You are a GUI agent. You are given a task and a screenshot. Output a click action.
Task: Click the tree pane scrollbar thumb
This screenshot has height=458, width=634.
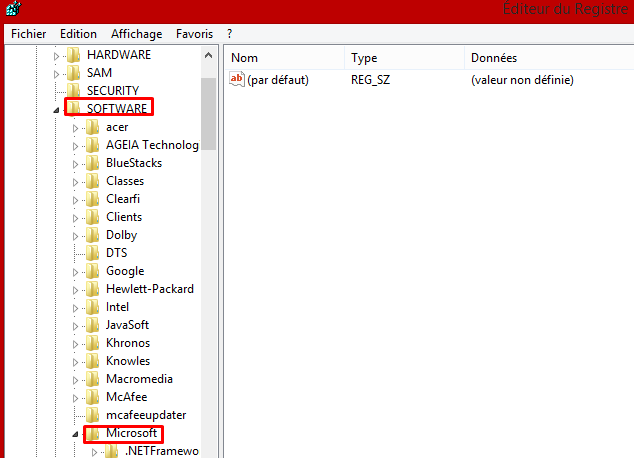208,114
